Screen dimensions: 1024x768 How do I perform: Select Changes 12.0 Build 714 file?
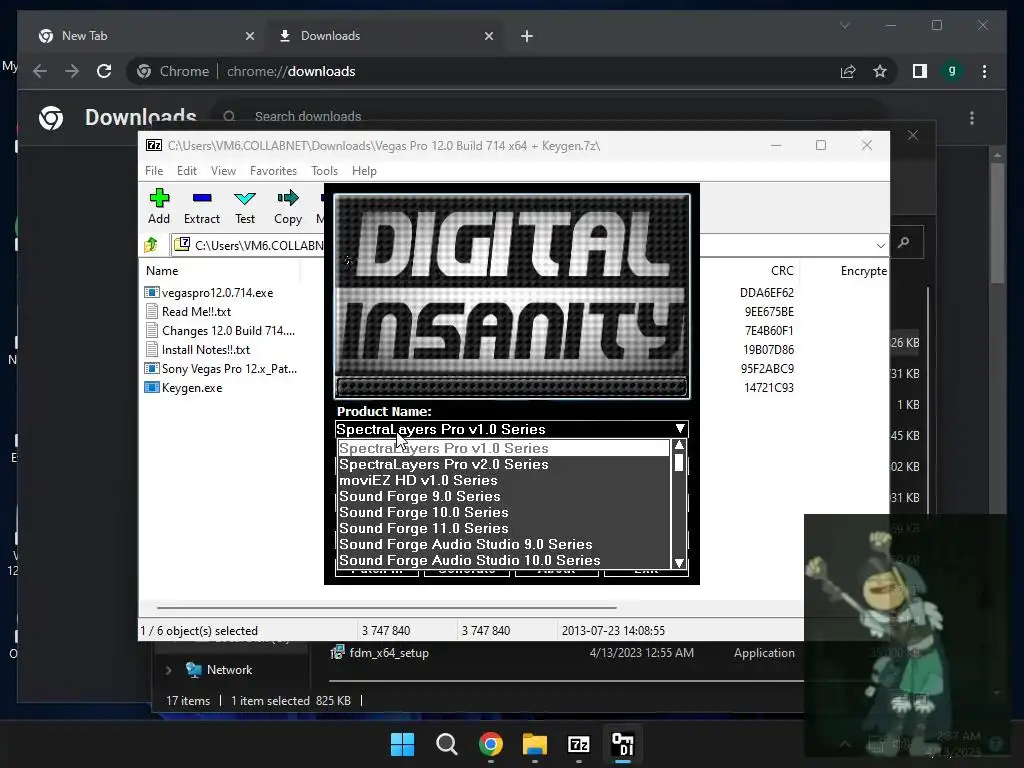[220, 330]
